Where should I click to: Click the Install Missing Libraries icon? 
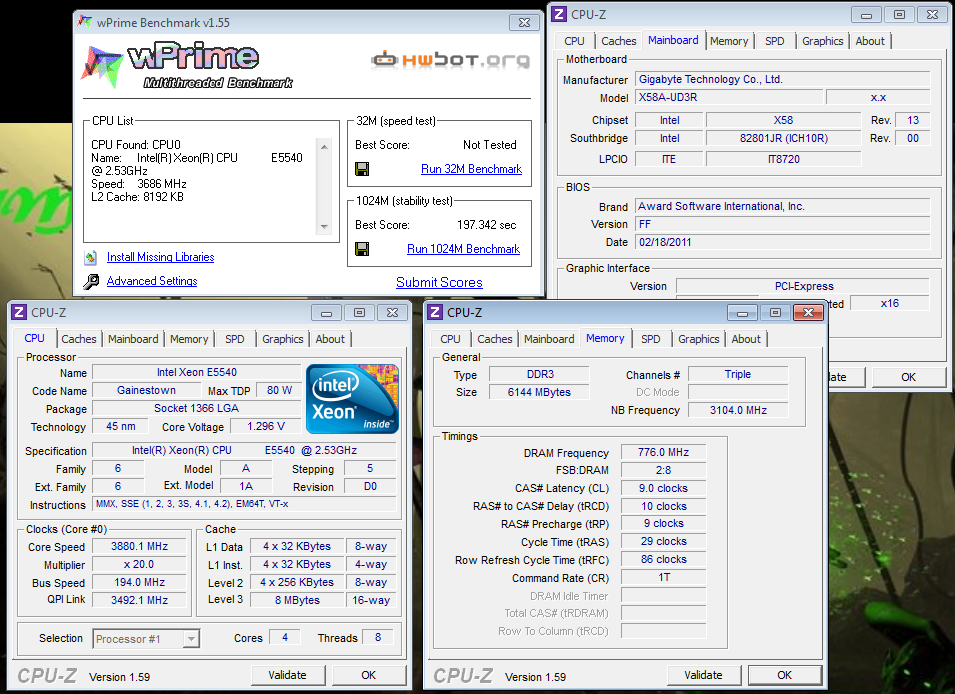tap(91, 257)
